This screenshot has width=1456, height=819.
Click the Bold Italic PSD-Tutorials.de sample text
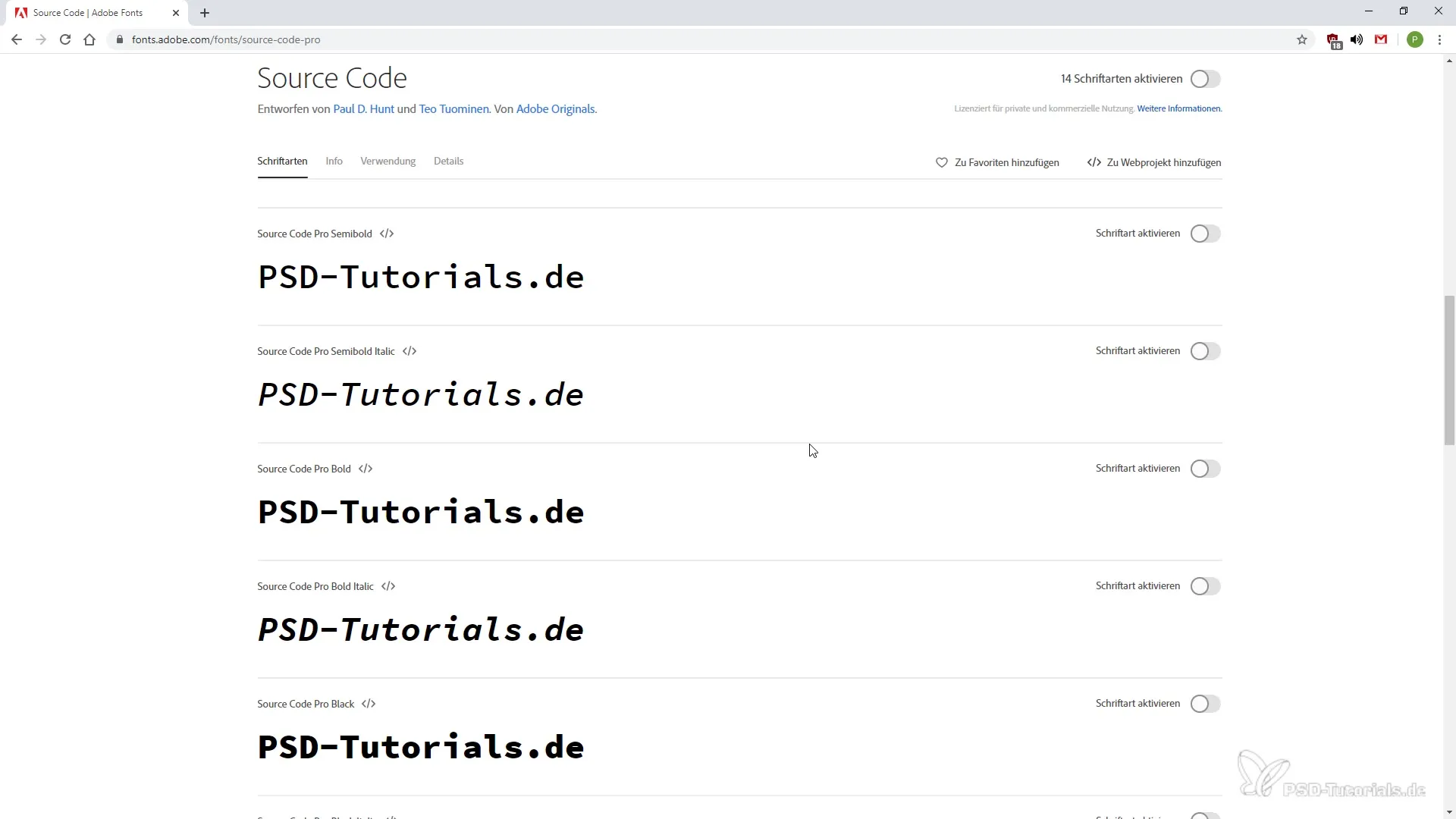pos(421,630)
